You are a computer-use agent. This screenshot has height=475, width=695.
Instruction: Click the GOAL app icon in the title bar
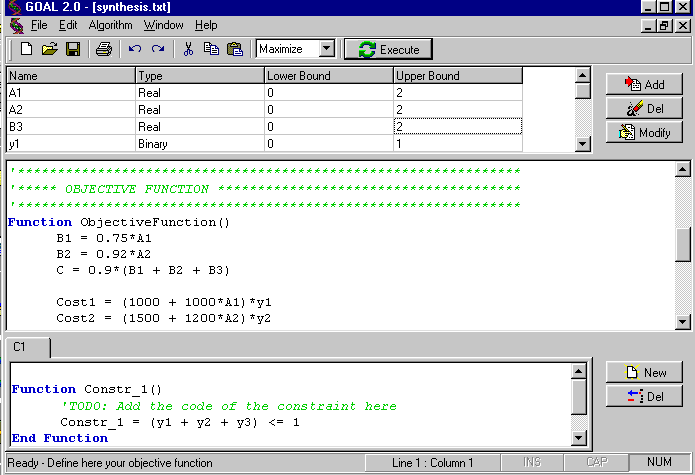coord(14,7)
